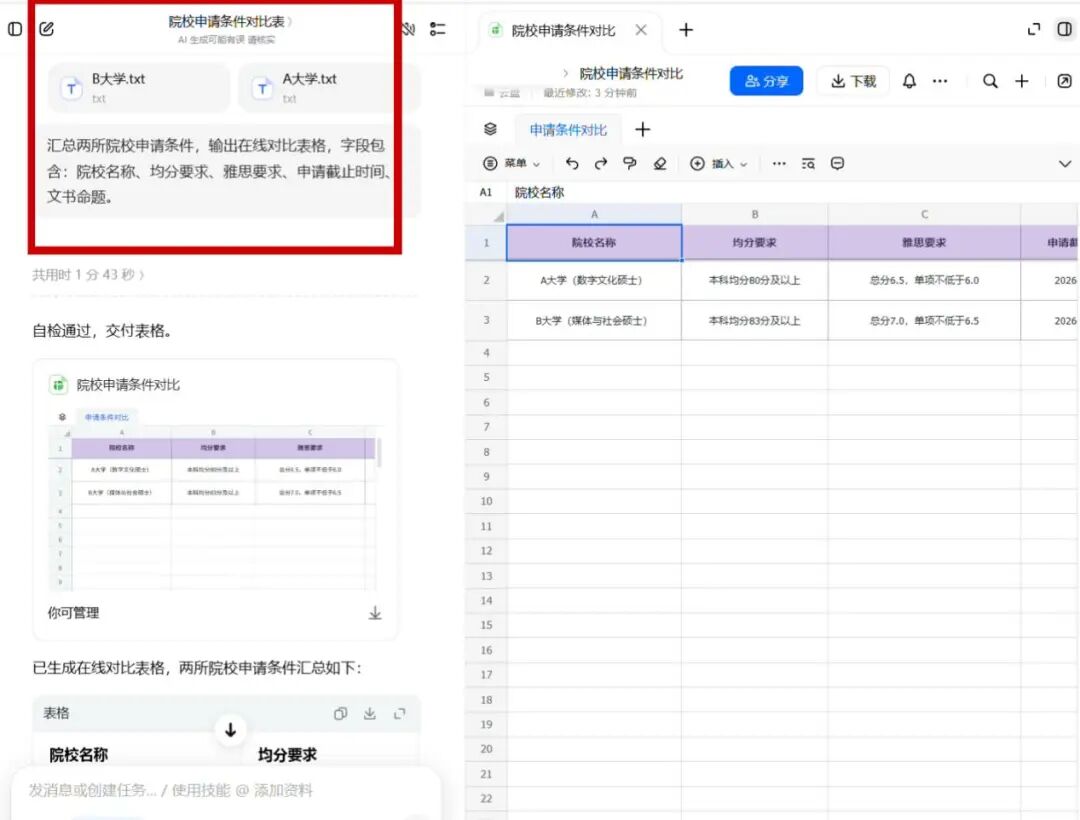The height and width of the screenshot is (820, 1080).
Task: Share the spreadsheet with 分享 button
Action: click(x=767, y=81)
